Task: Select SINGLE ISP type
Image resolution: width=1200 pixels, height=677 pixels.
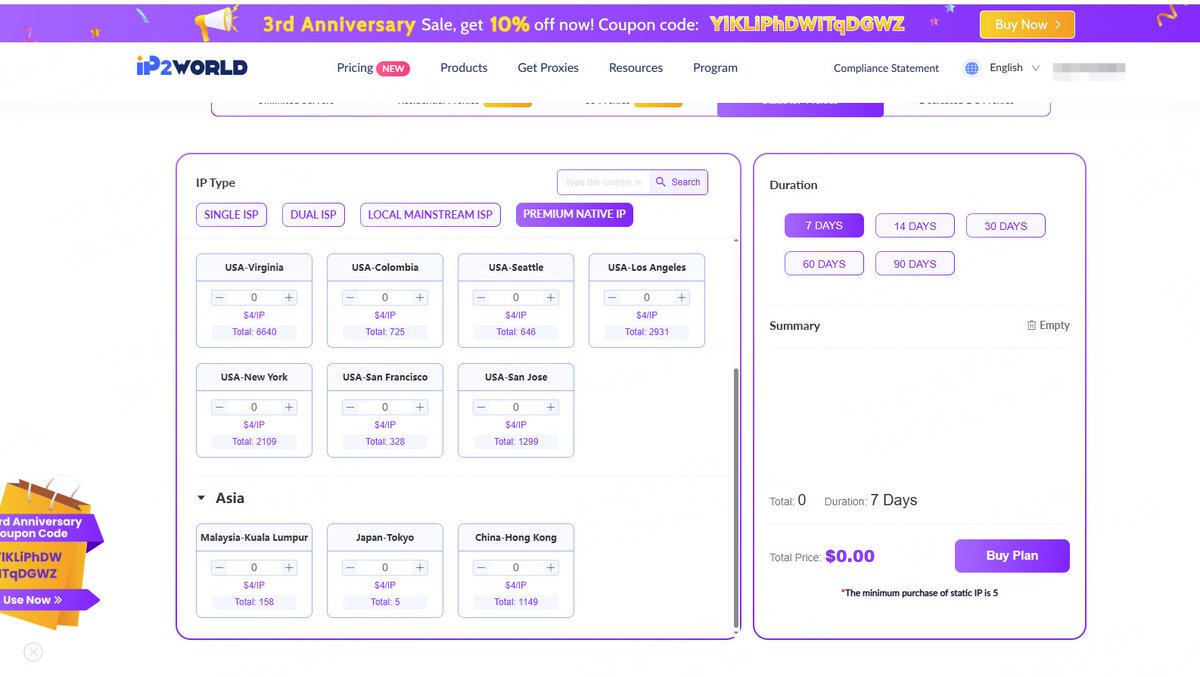Action: (231, 215)
